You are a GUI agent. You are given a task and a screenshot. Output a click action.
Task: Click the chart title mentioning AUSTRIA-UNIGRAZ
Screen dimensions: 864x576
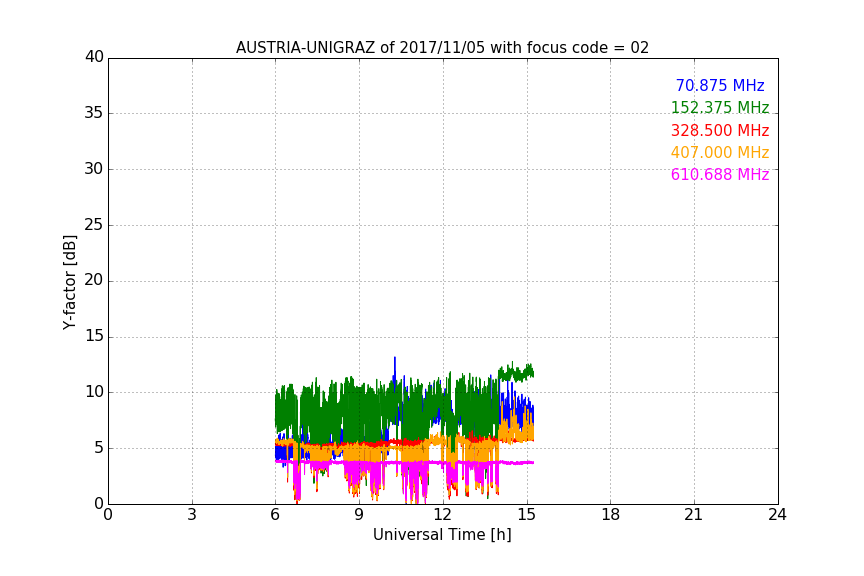(x=442, y=47)
